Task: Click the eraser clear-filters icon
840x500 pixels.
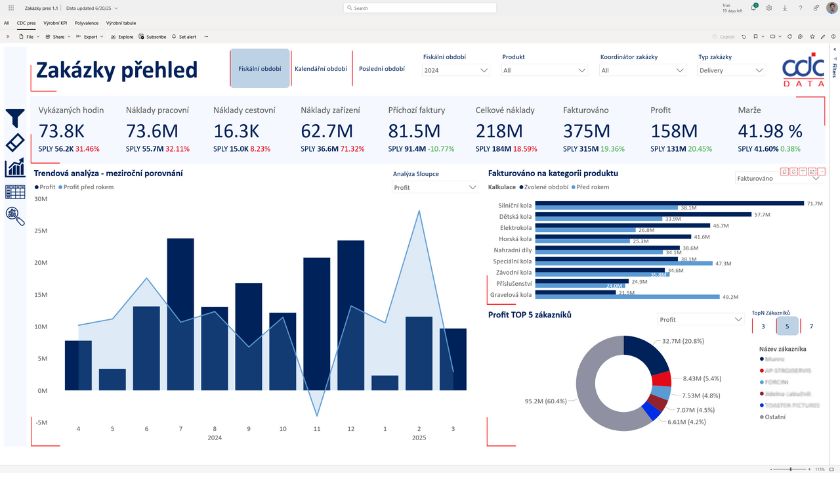Action: pos(16,142)
